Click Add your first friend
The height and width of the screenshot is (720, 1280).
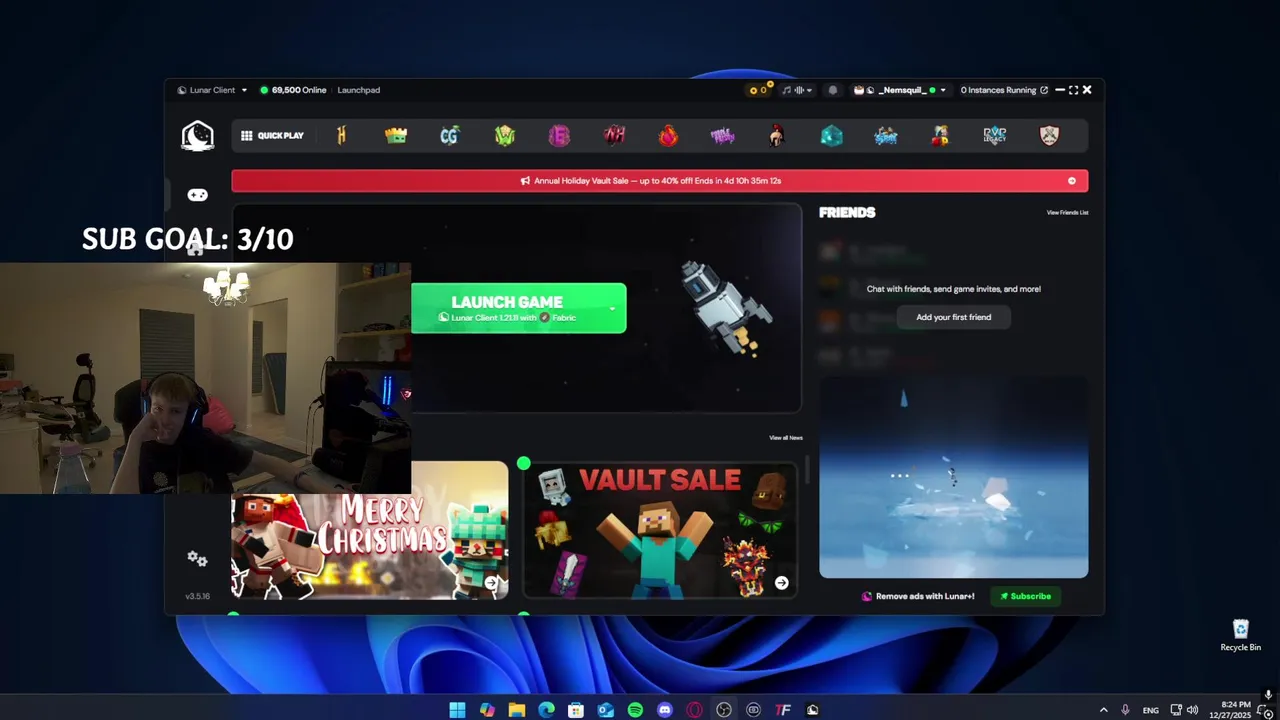(953, 317)
